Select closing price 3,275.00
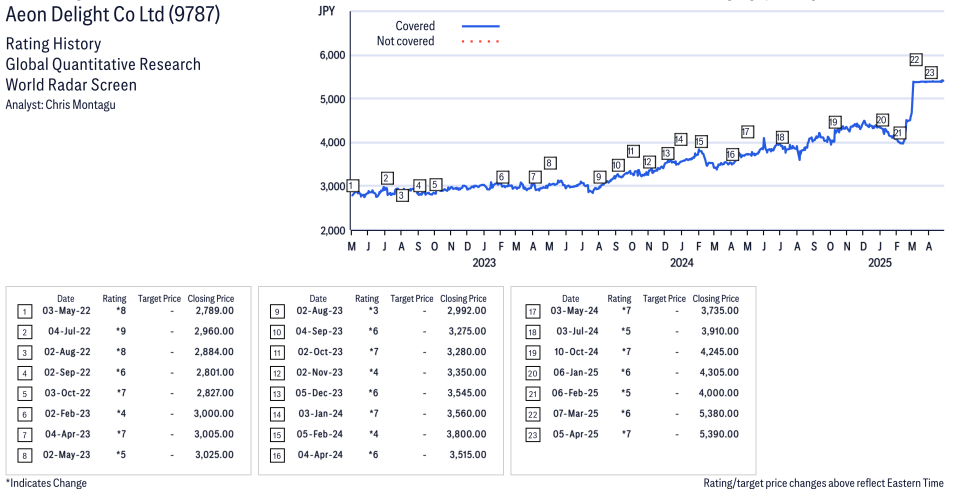The image size is (955, 489). tap(468, 331)
